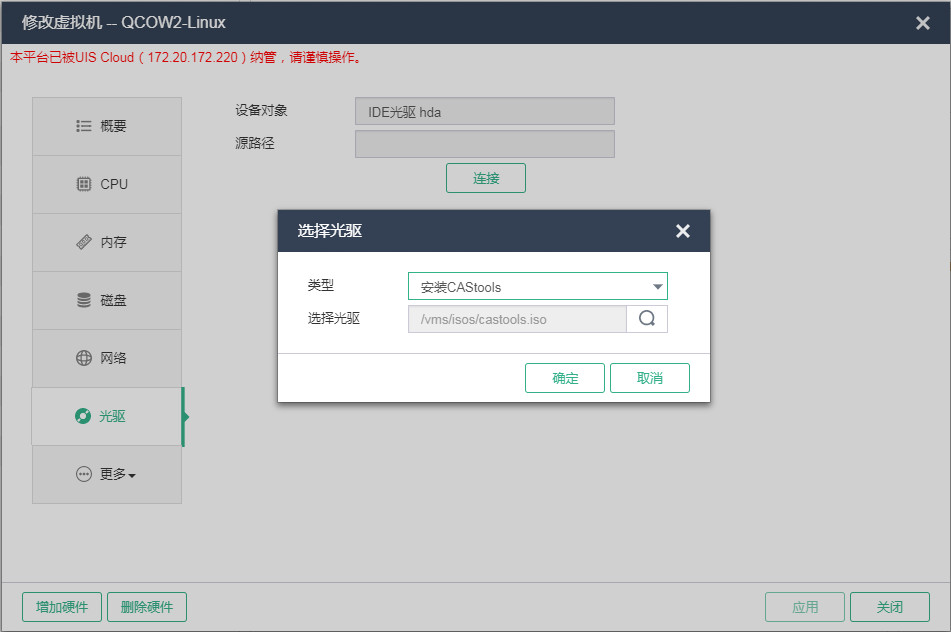Expand the 更多 menu arrow
The height and width of the screenshot is (632, 951).
click(132, 476)
